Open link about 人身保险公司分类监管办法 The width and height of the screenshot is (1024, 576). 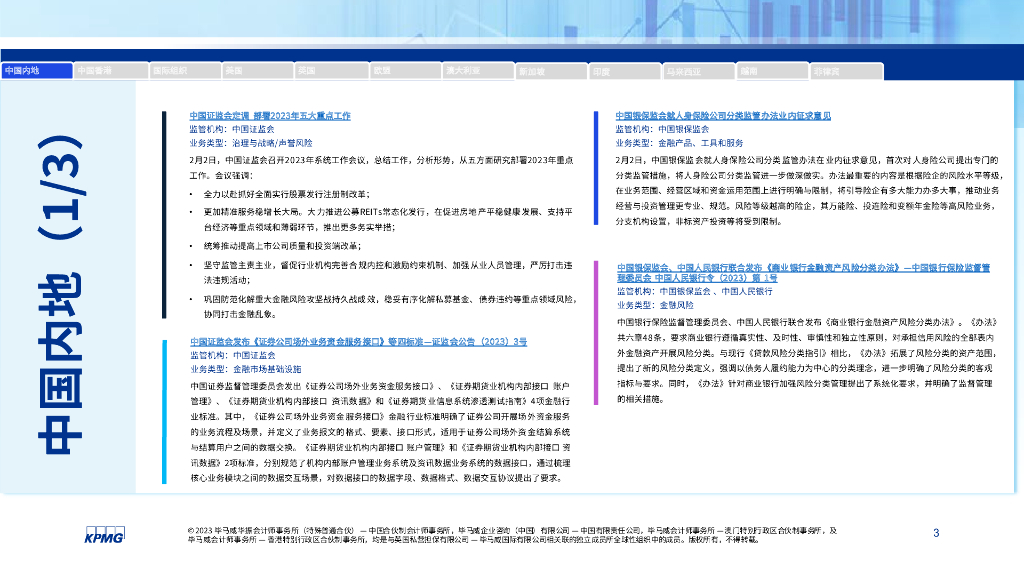[723, 116]
